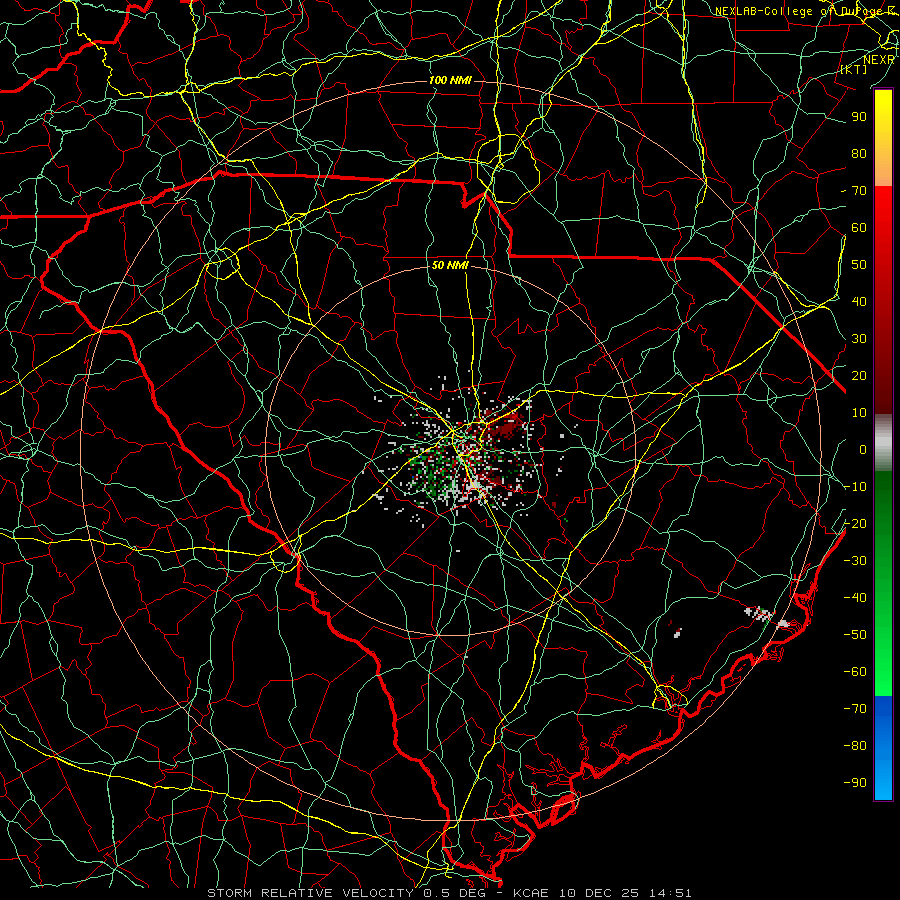Image resolution: width=900 pixels, height=900 pixels.
Task: Click the "STORM RELATIVE VELOCITY" caption text
Action: point(312,893)
